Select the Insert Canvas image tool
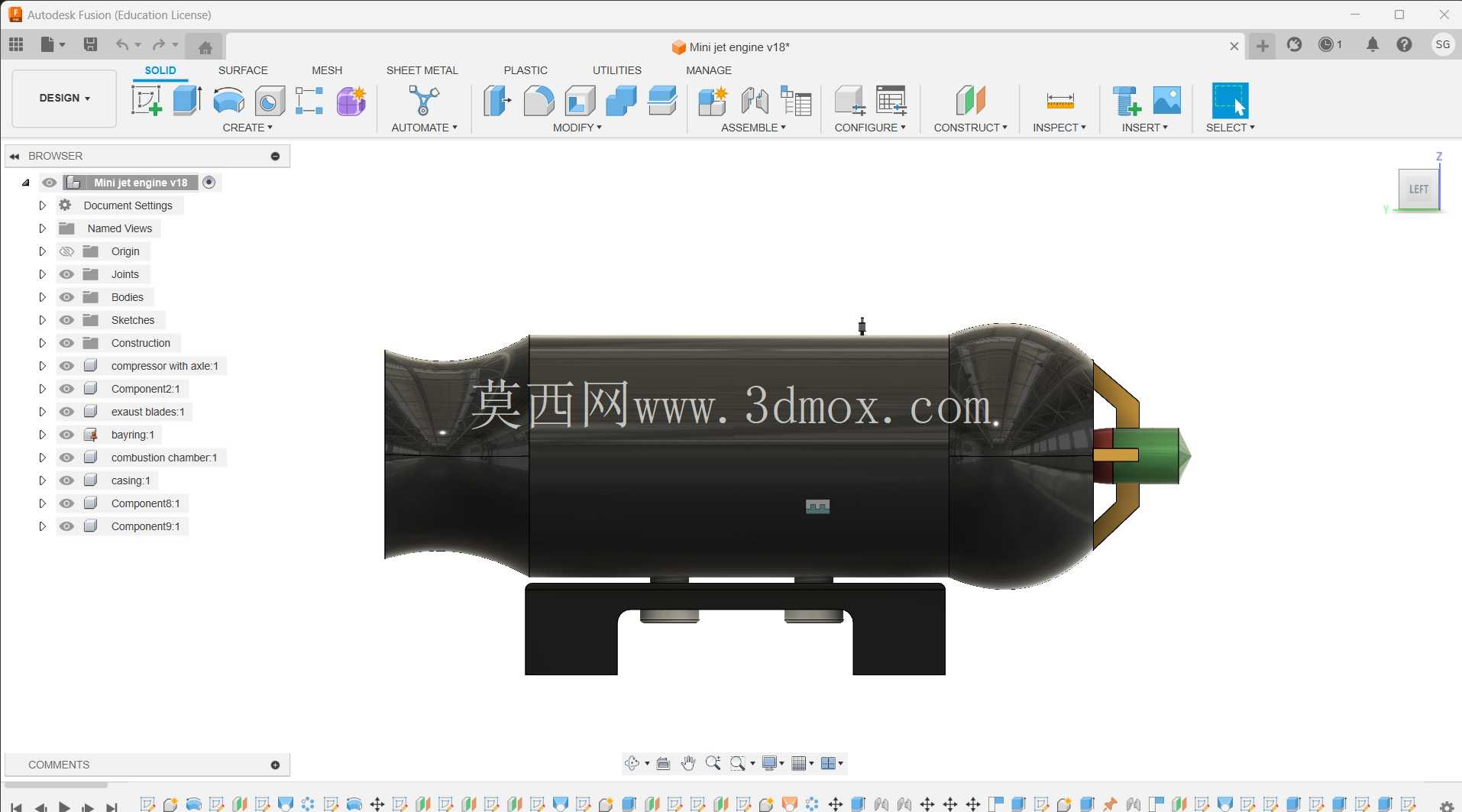This screenshot has width=1462, height=812. 1167,101
